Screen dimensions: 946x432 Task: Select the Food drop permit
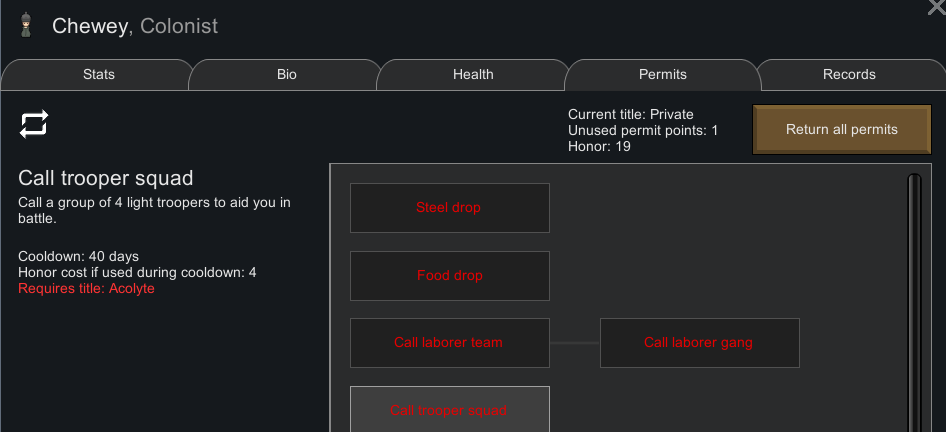coord(449,276)
